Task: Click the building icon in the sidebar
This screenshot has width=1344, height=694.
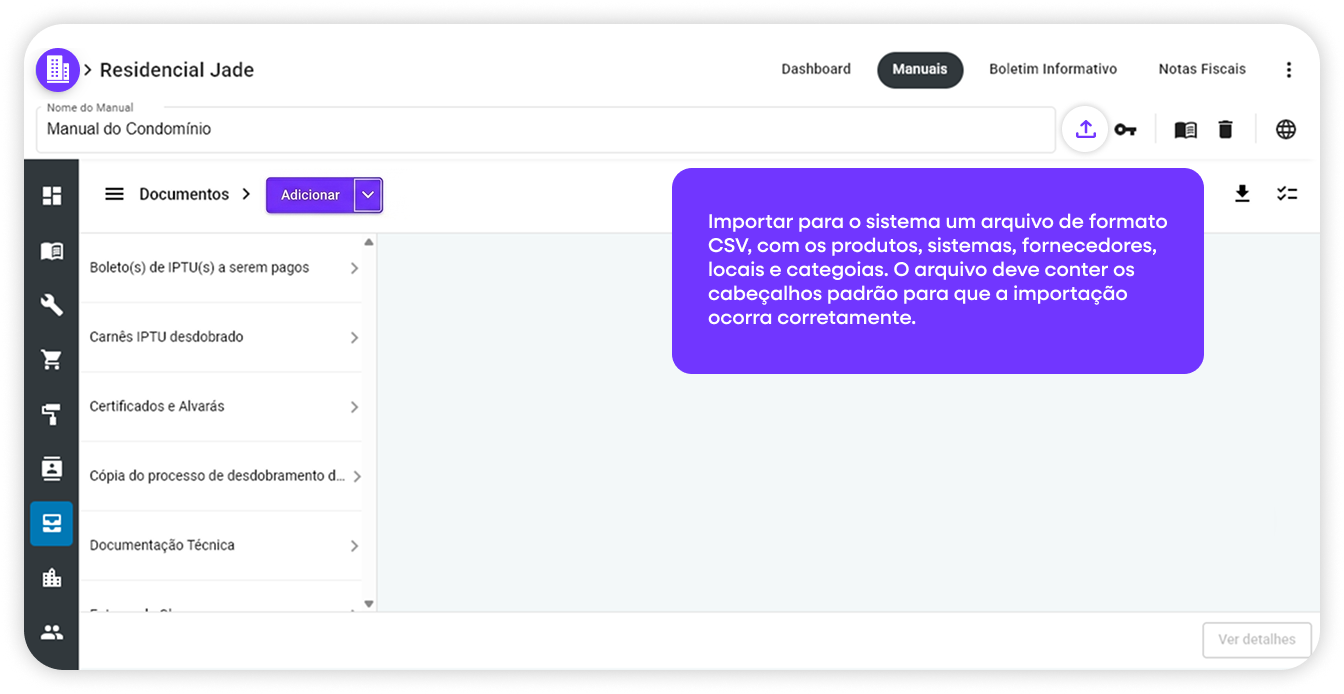Action: click(x=51, y=577)
